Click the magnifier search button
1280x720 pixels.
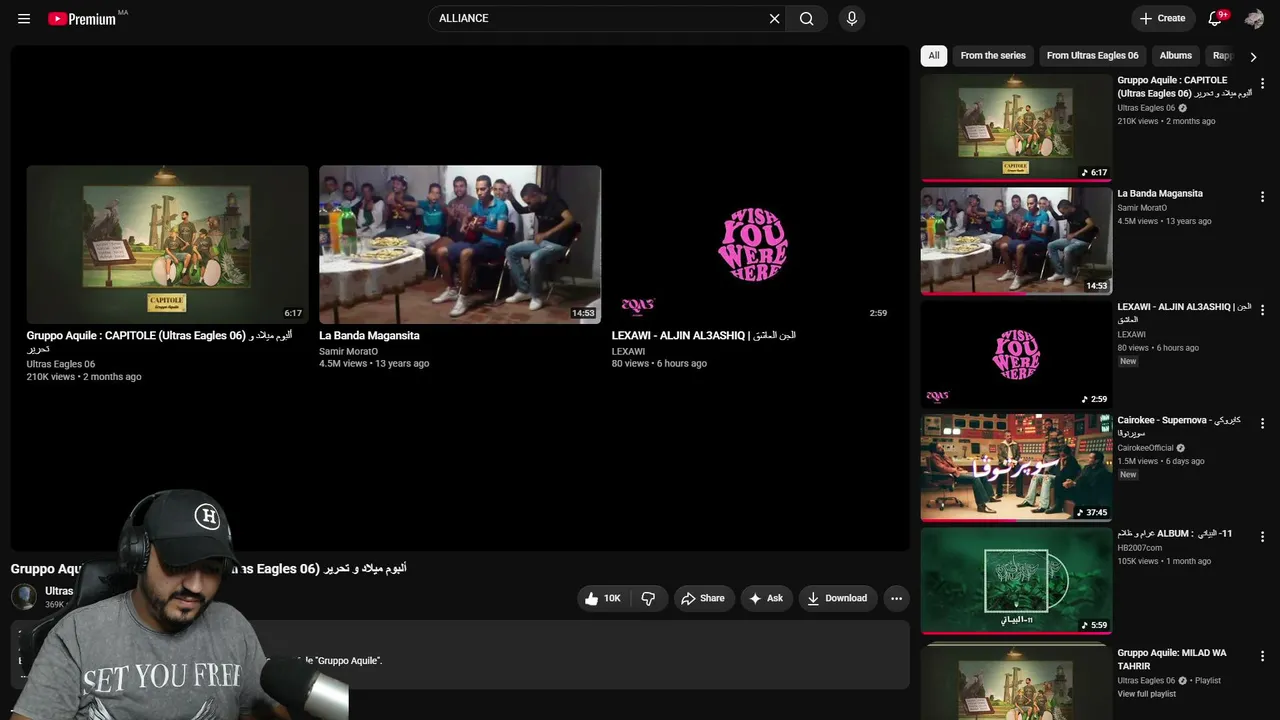[807, 18]
